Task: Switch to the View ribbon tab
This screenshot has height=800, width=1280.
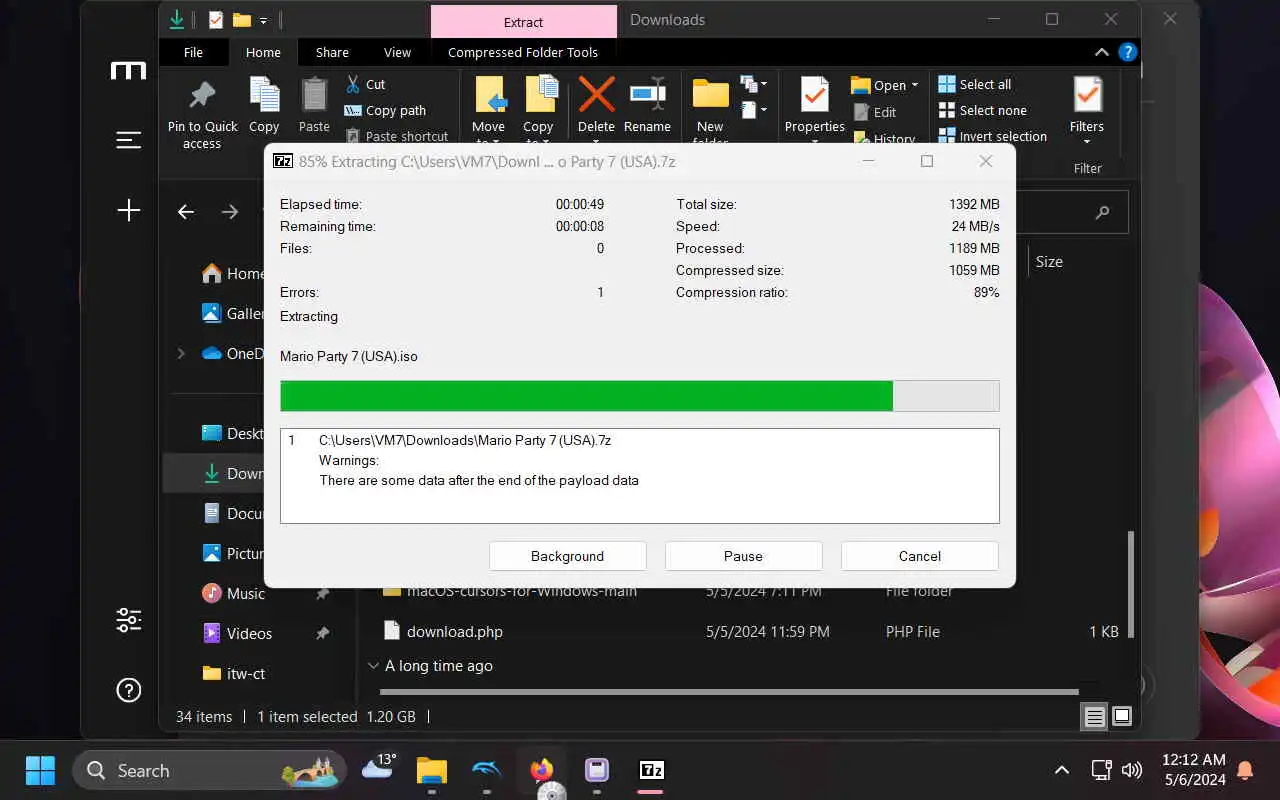Action: pyautogui.click(x=397, y=52)
